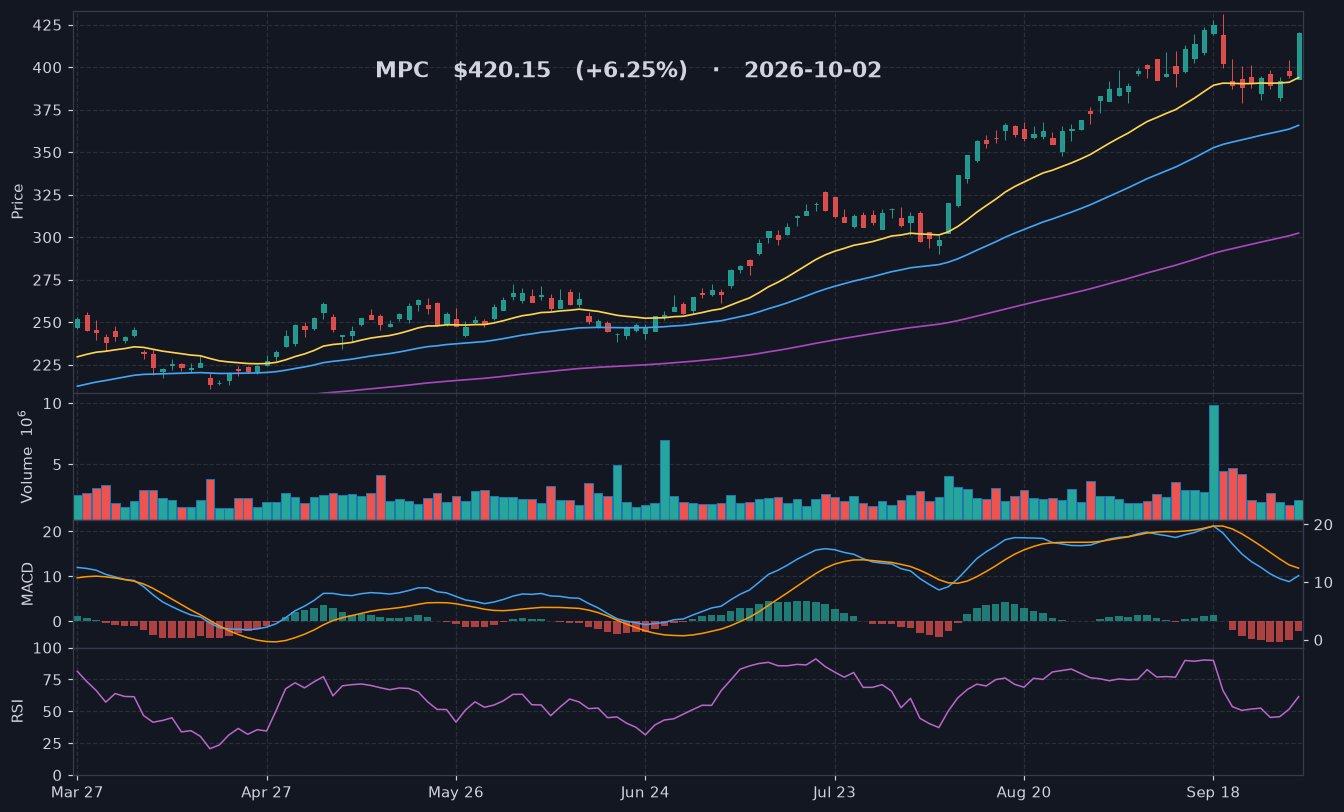Click the 'Apr 27' date label
Image resolution: width=1344 pixels, height=812 pixels.
pos(267,792)
